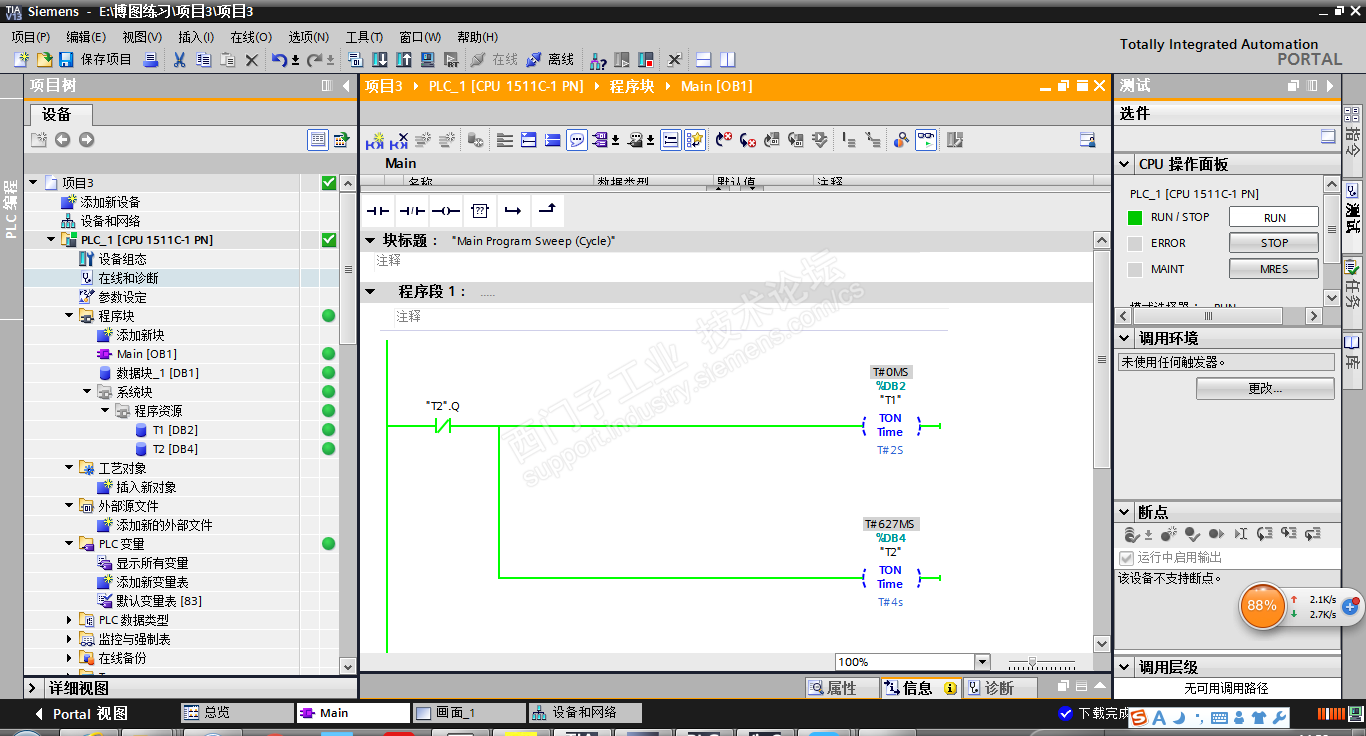Insert an open branch

[x=513, y=211]
